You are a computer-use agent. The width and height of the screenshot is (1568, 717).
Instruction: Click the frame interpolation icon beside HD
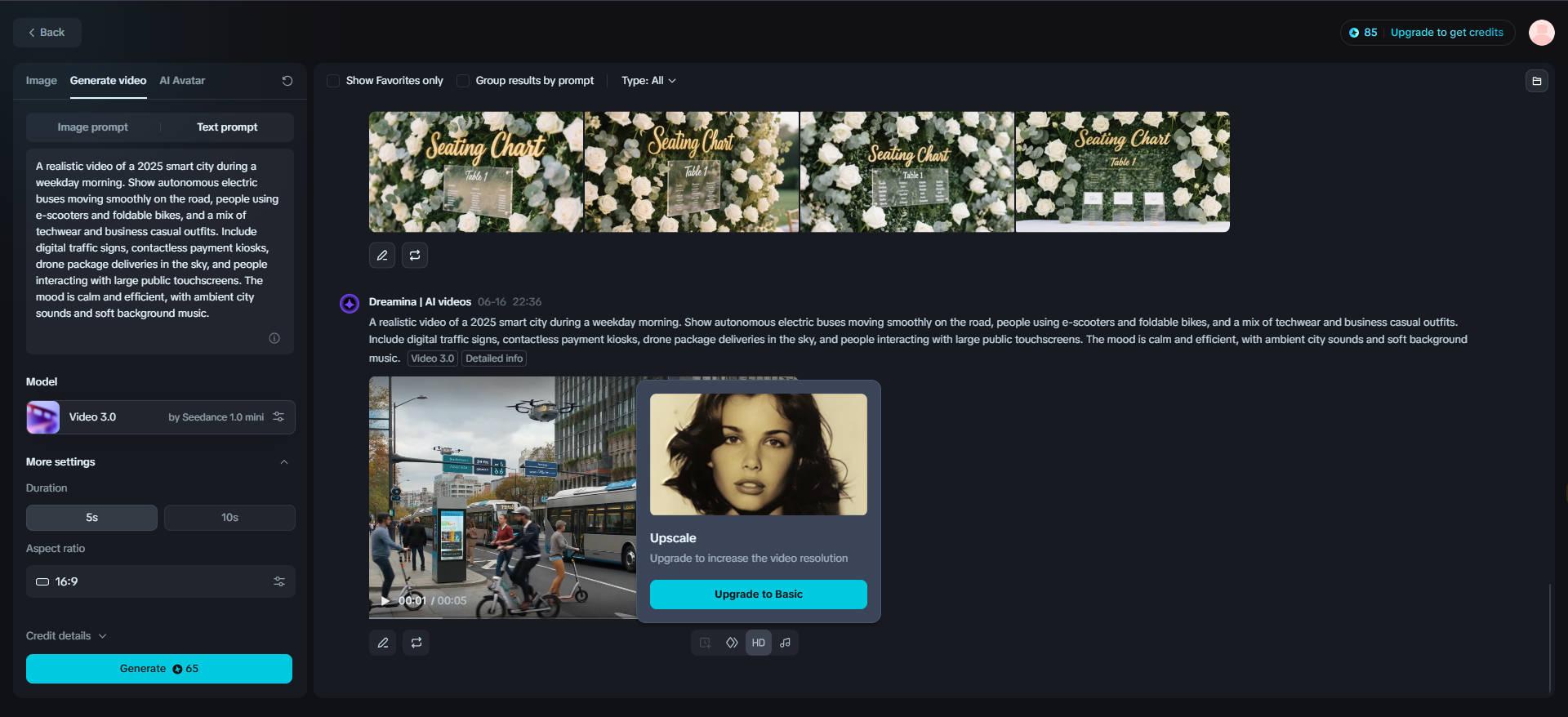click(x=732, y=643)
